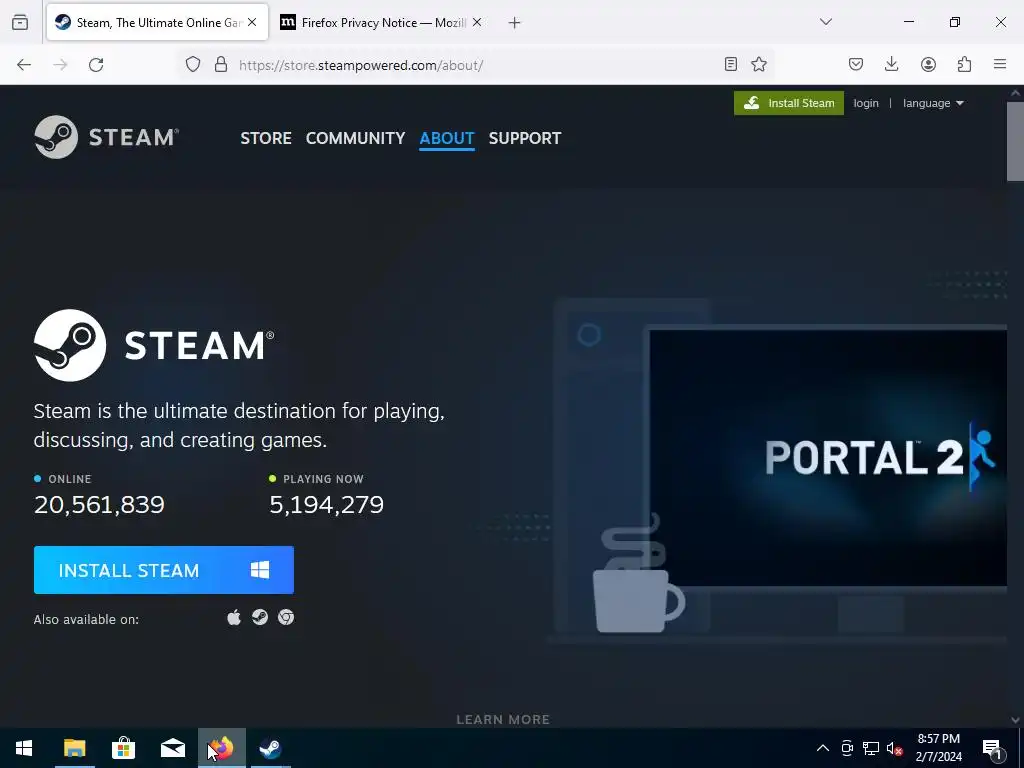
Task: Click muted volume tray icon
Action: point(894,748)
